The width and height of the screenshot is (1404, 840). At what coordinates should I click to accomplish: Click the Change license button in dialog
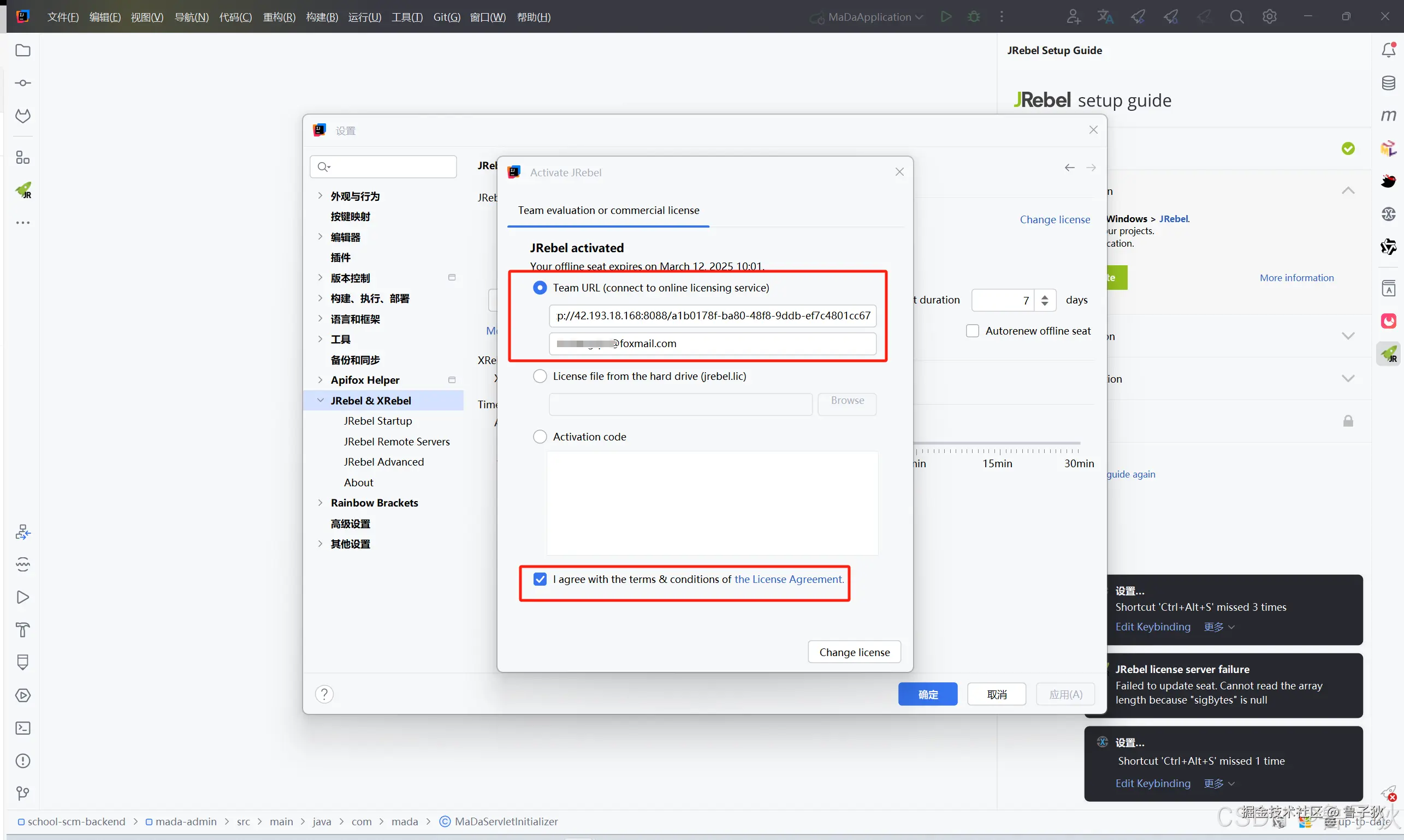[854, 652]
